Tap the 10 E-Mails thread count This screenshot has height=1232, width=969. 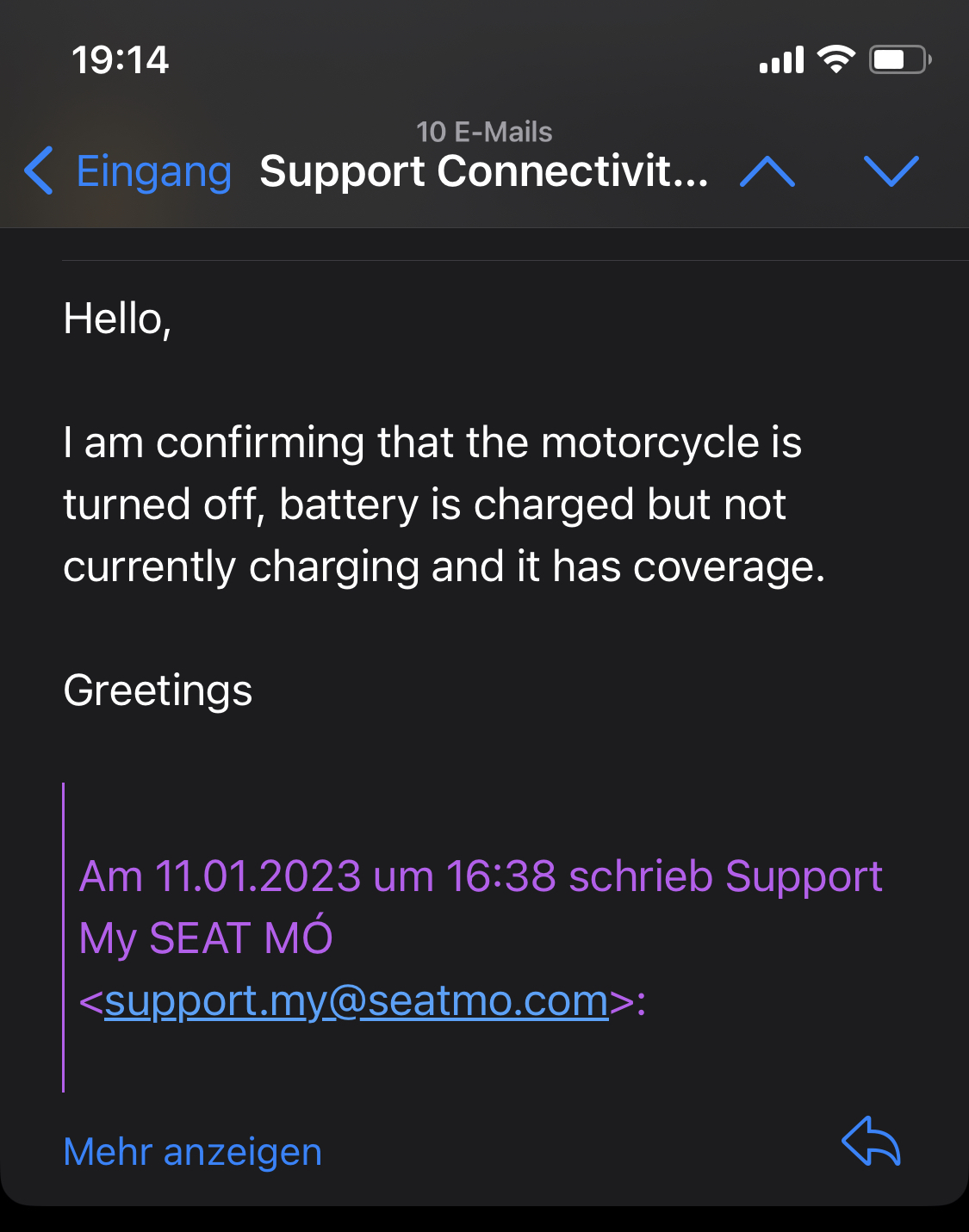pos(484,132)
